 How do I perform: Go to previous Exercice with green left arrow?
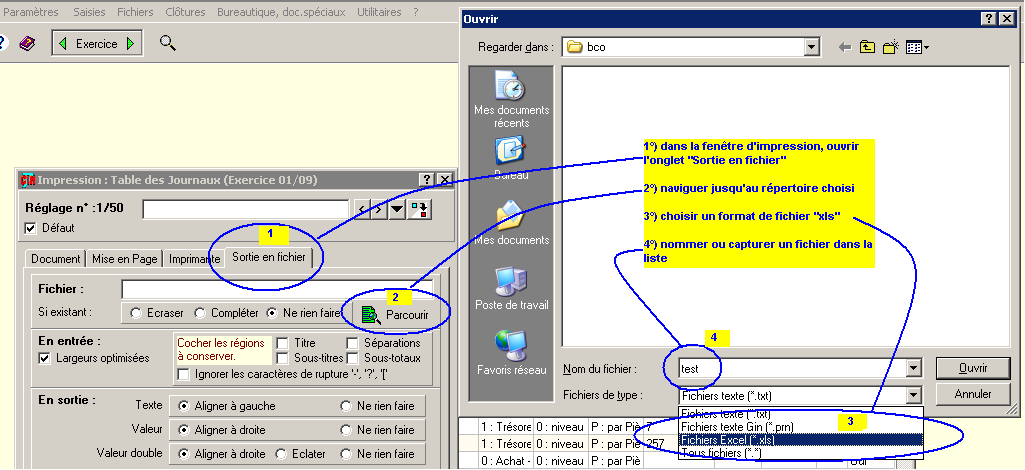(63, 44)
